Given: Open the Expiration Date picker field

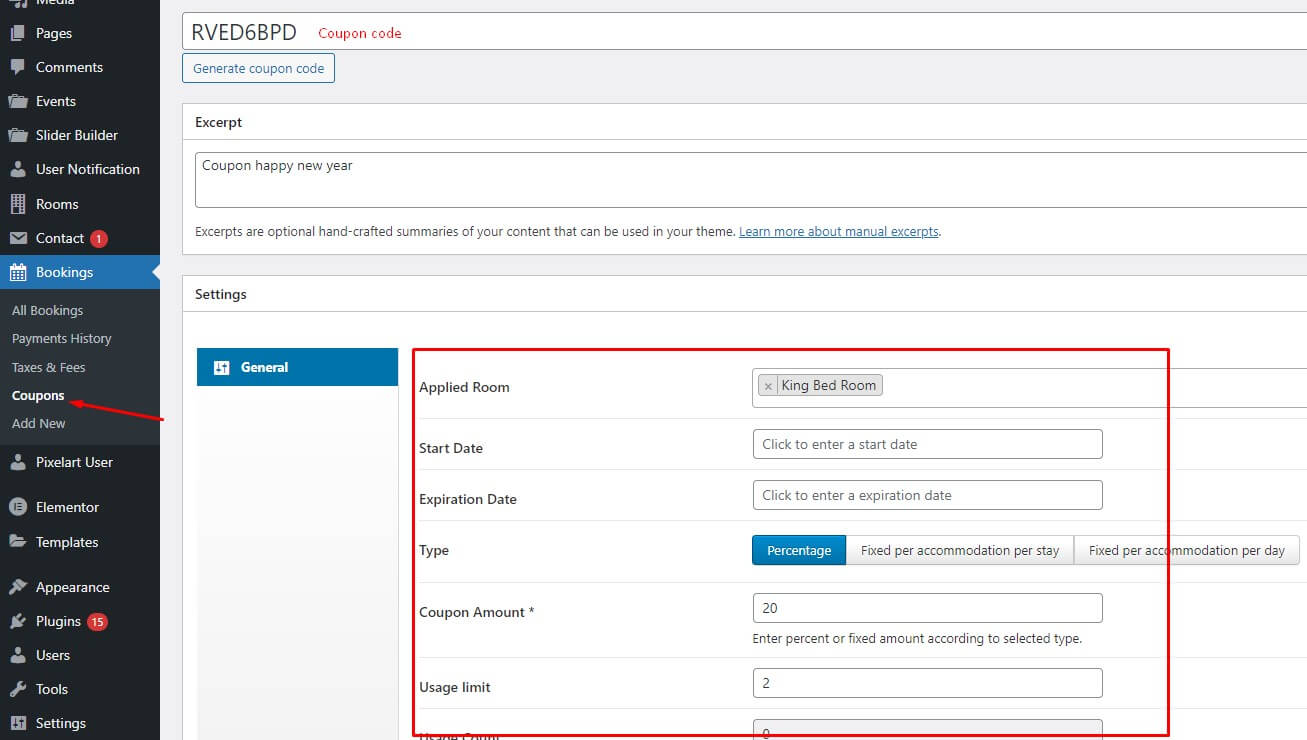Looking at the screenshot, I should (927, 495).
